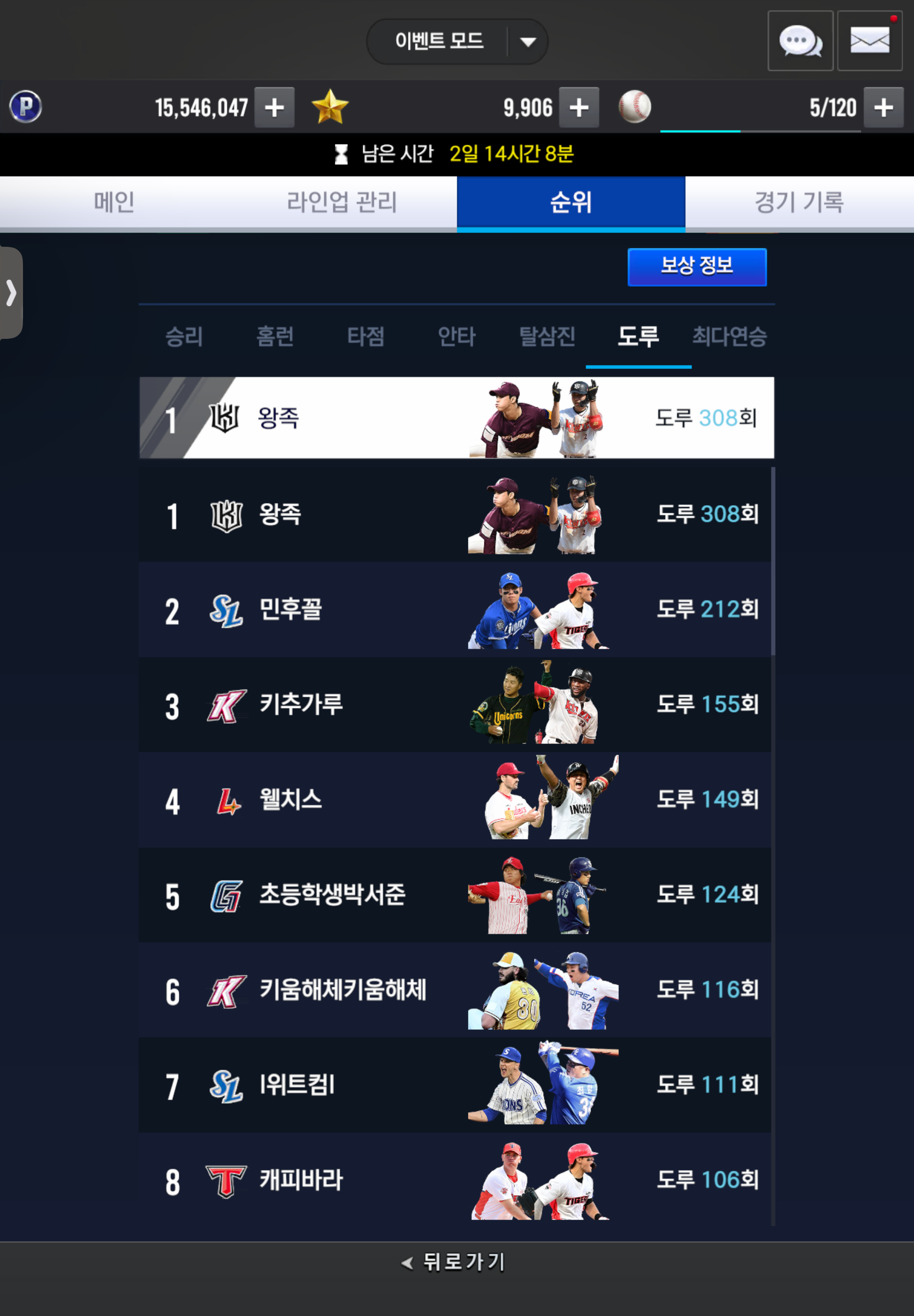Screen dimensions: 914x1316
Task: Switch to the 경기 기록 tab
Action: click(x=799, y=202)
